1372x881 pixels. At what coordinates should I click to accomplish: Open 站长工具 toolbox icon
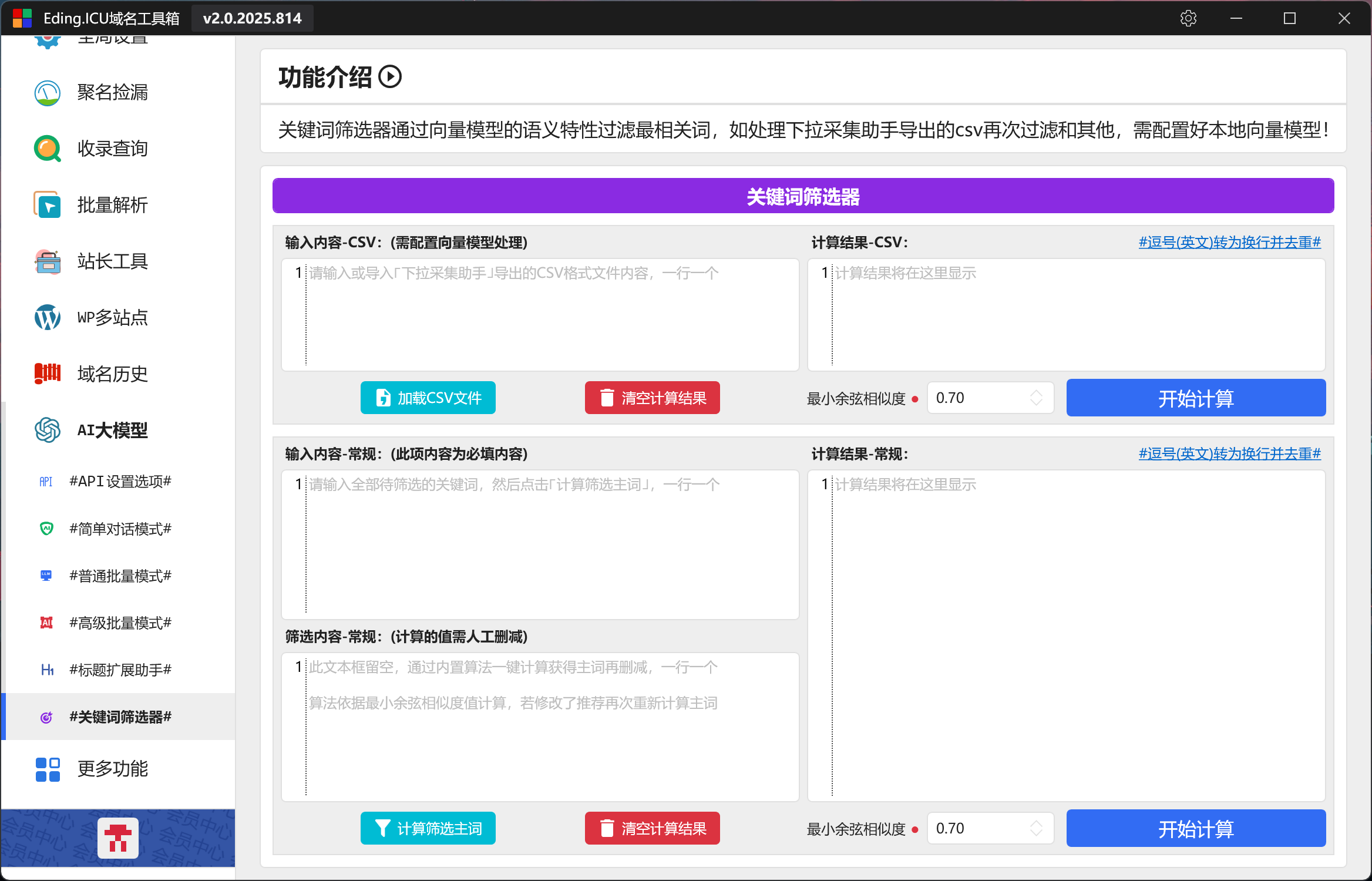click(48, 261)
